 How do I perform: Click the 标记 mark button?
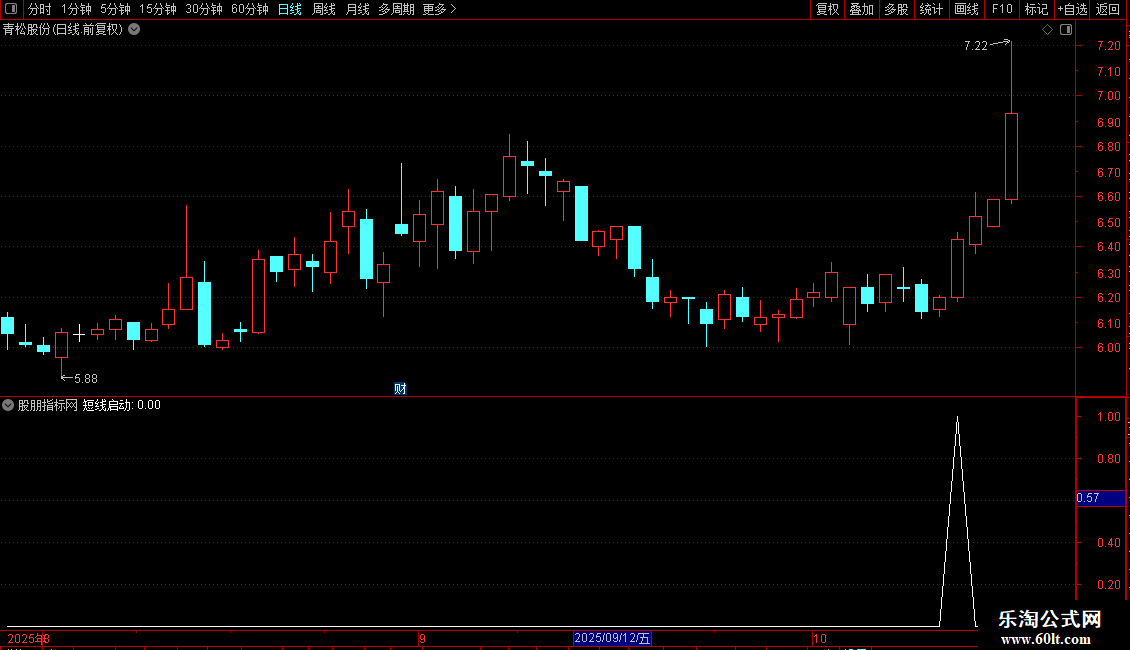[1036, 9]
